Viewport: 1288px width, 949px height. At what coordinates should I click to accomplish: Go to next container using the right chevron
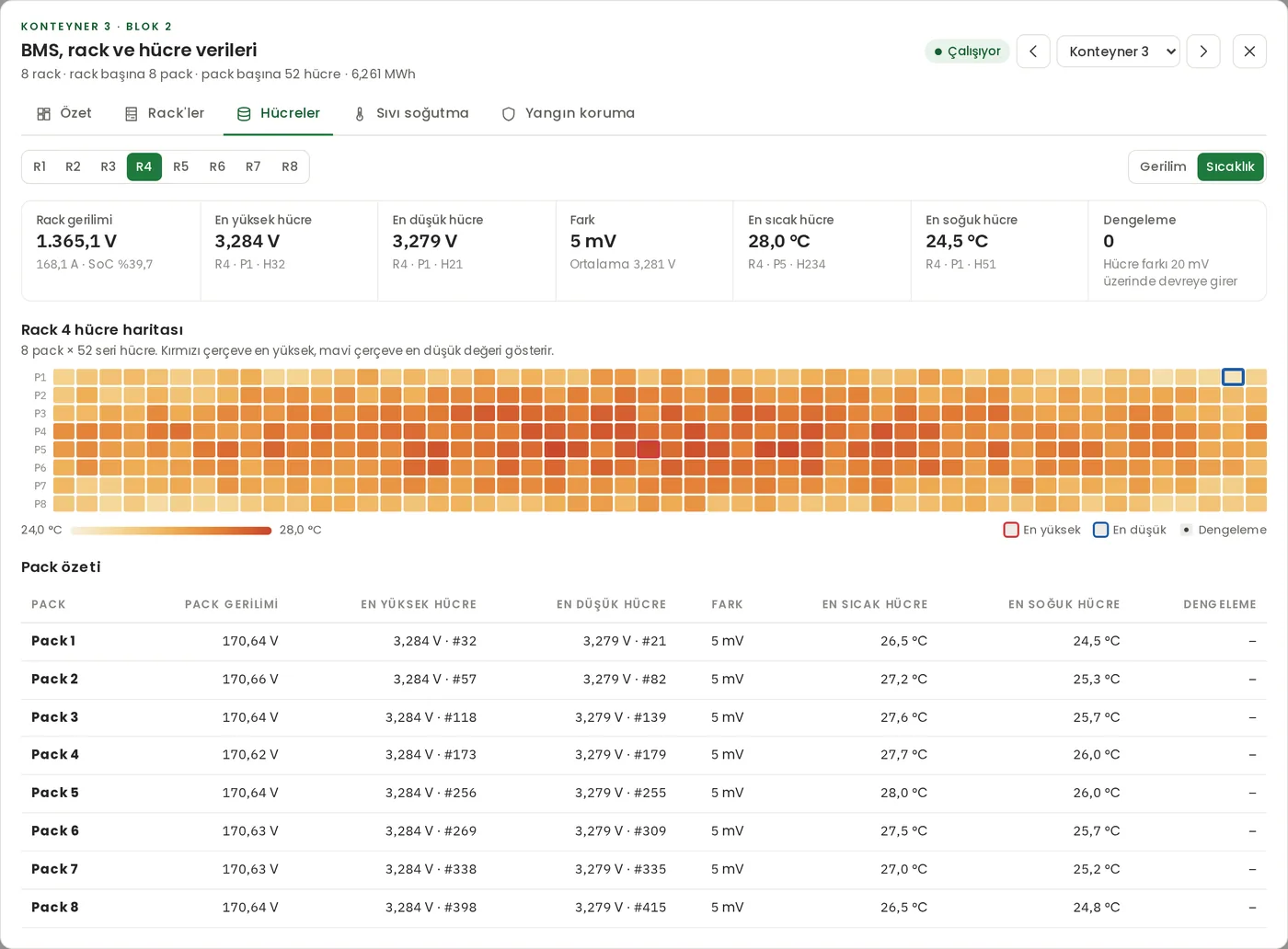[1203, 51]
